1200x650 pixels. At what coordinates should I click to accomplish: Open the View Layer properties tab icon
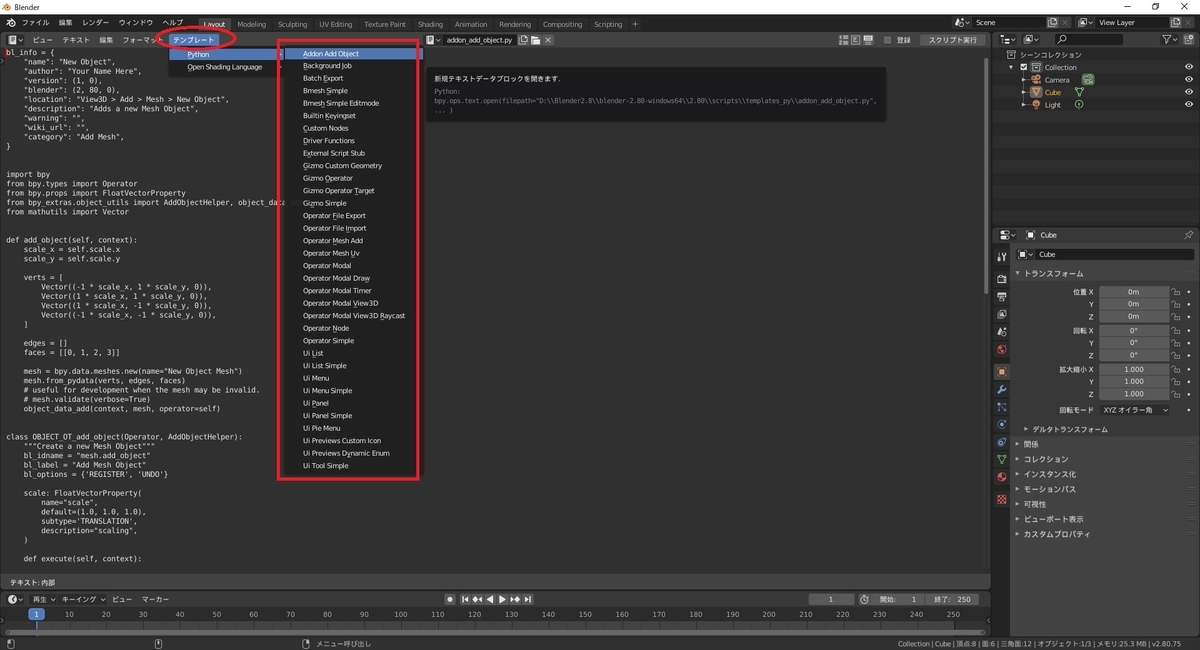click(1002, 314)
